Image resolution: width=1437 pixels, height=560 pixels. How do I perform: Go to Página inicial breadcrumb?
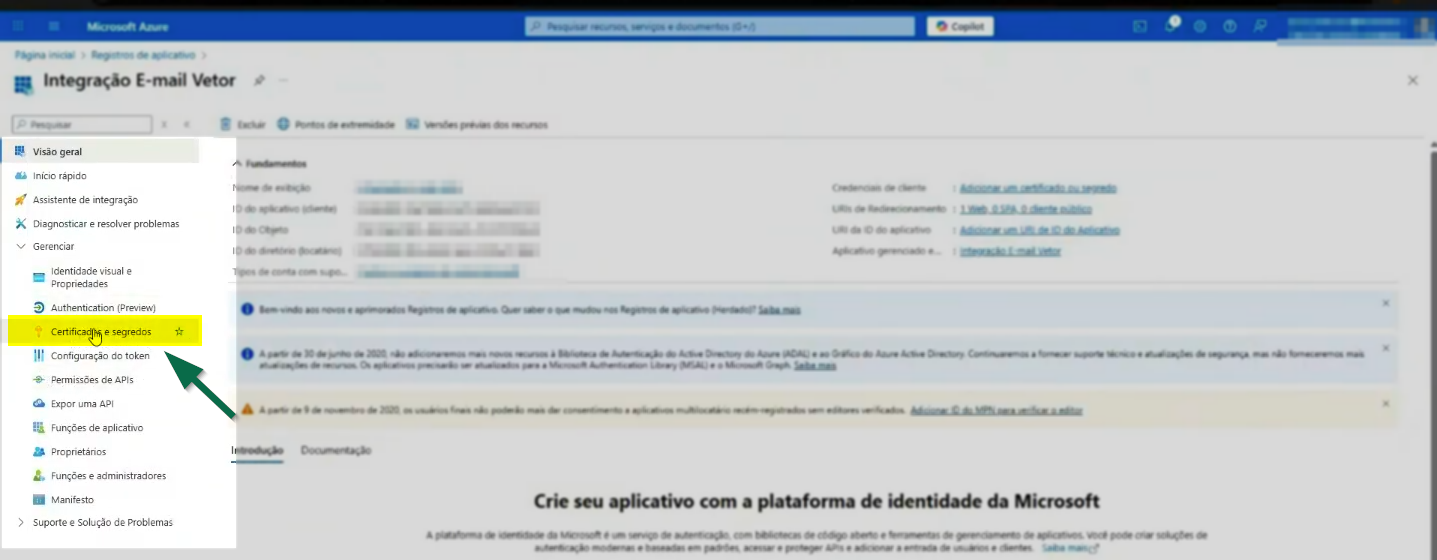pos(45,55)
